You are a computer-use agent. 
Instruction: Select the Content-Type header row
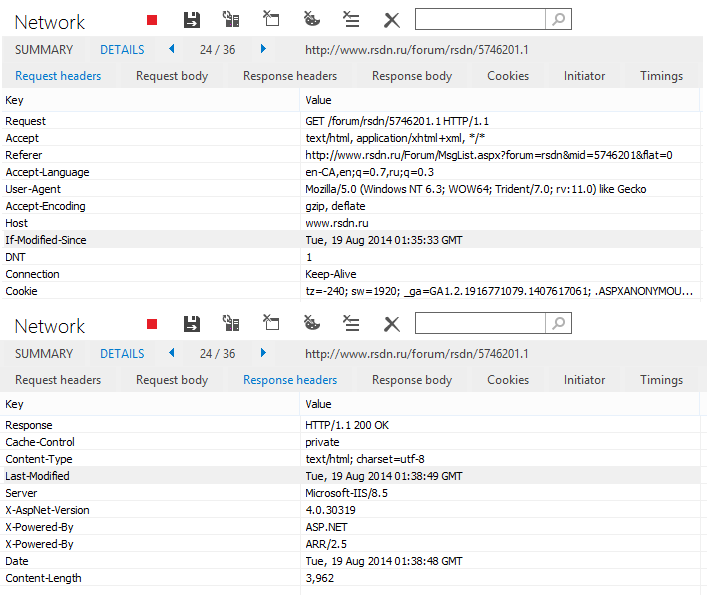pos(351,459)
